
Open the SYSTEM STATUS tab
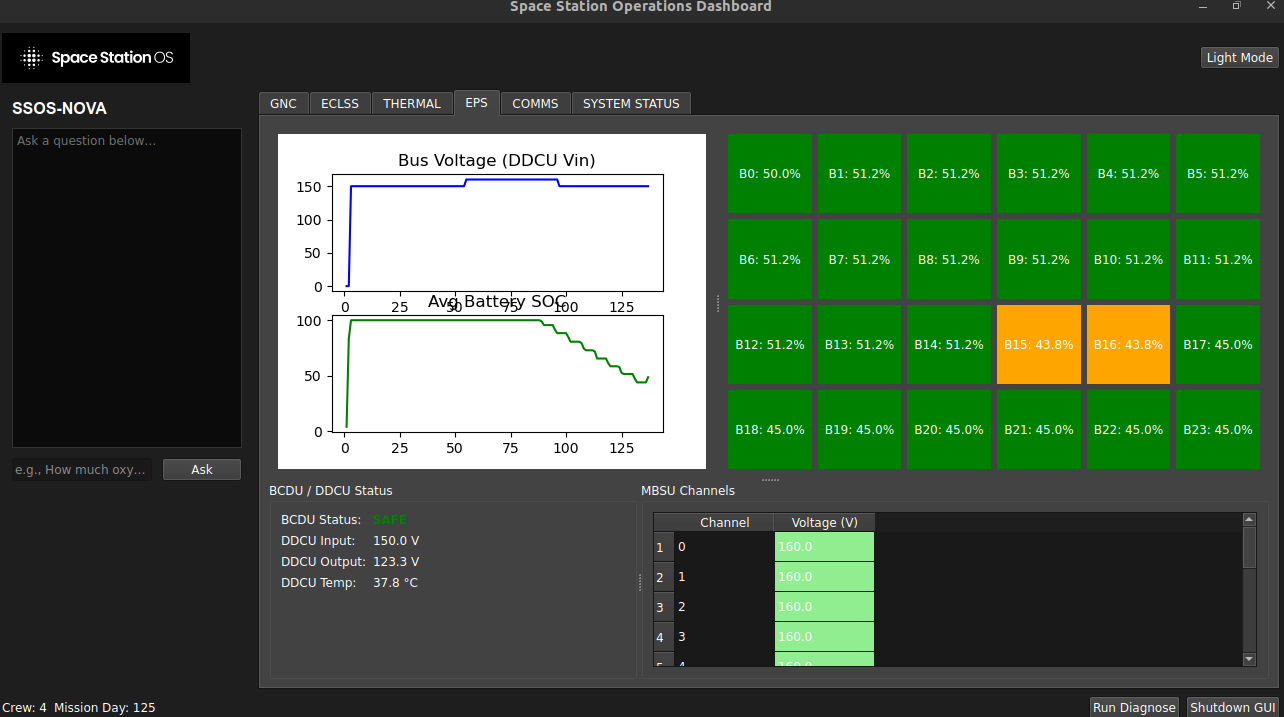[x=631, y=103]
